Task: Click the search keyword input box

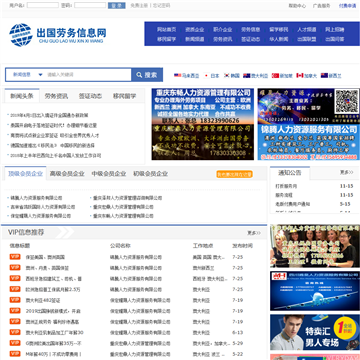Action: tap(88, 75)
